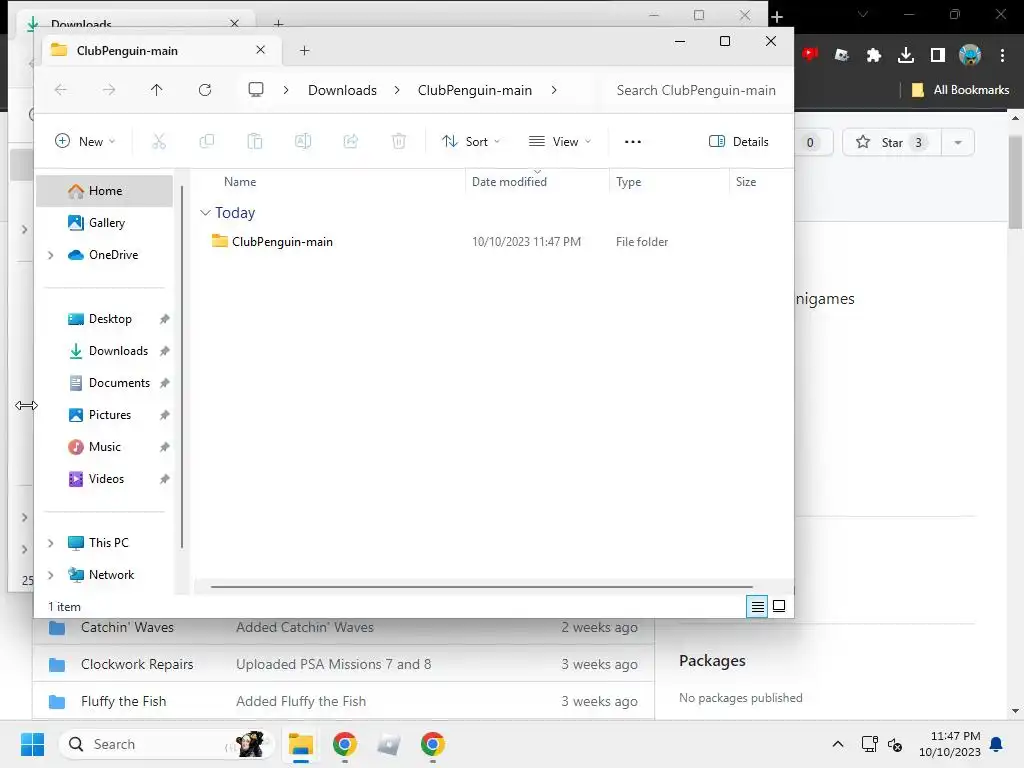The height and width of the screenshot is (768, 1024).
Task: Click the Search ClubPenguin-main field
Action: pos(696,90)
